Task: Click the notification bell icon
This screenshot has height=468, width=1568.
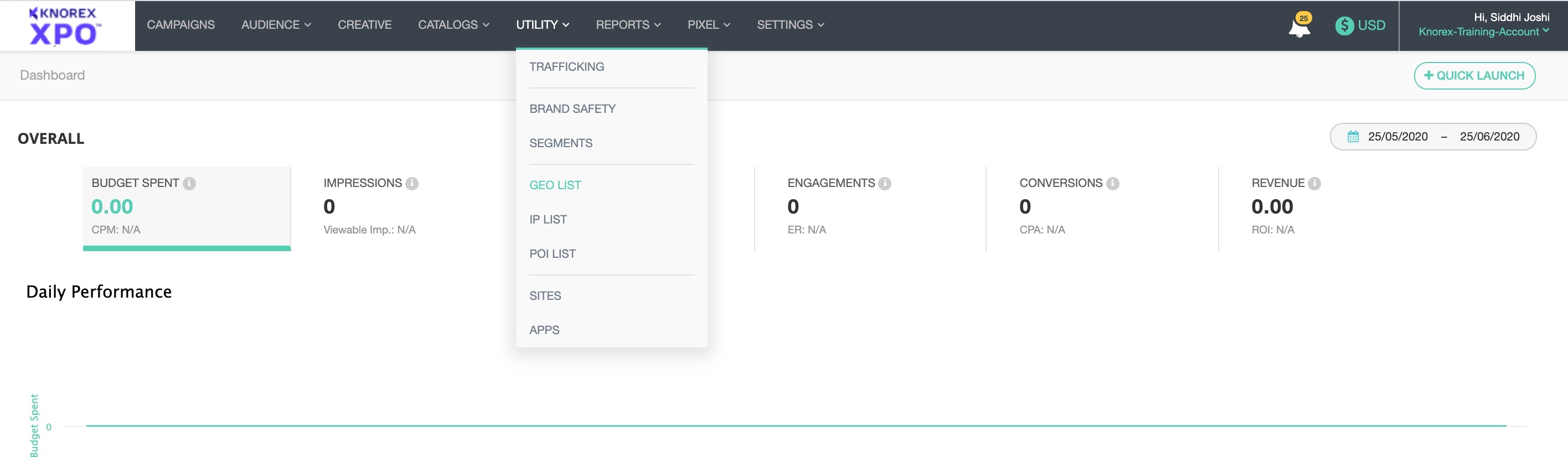Action: pyautogui.click(x=1299, y=27)
